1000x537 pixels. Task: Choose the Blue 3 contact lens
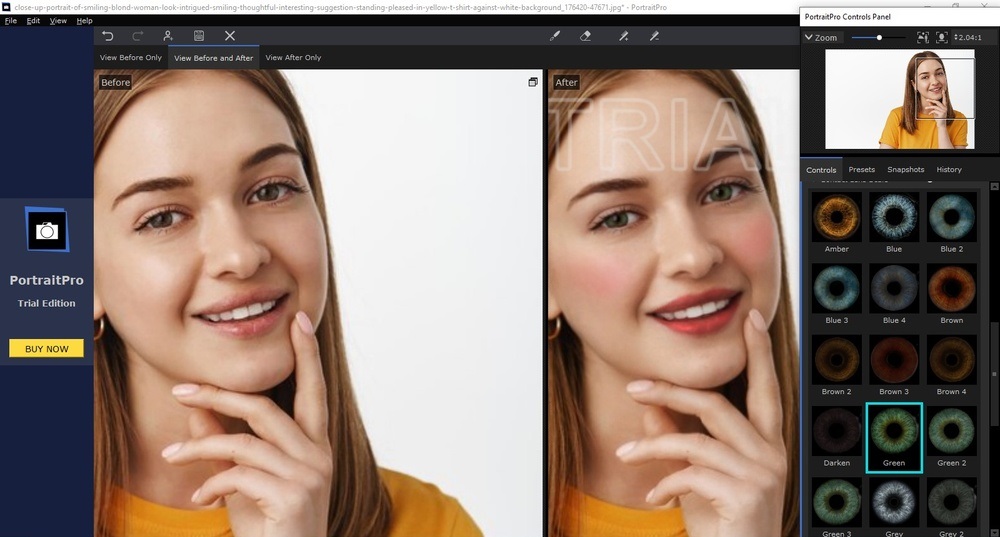837,294
